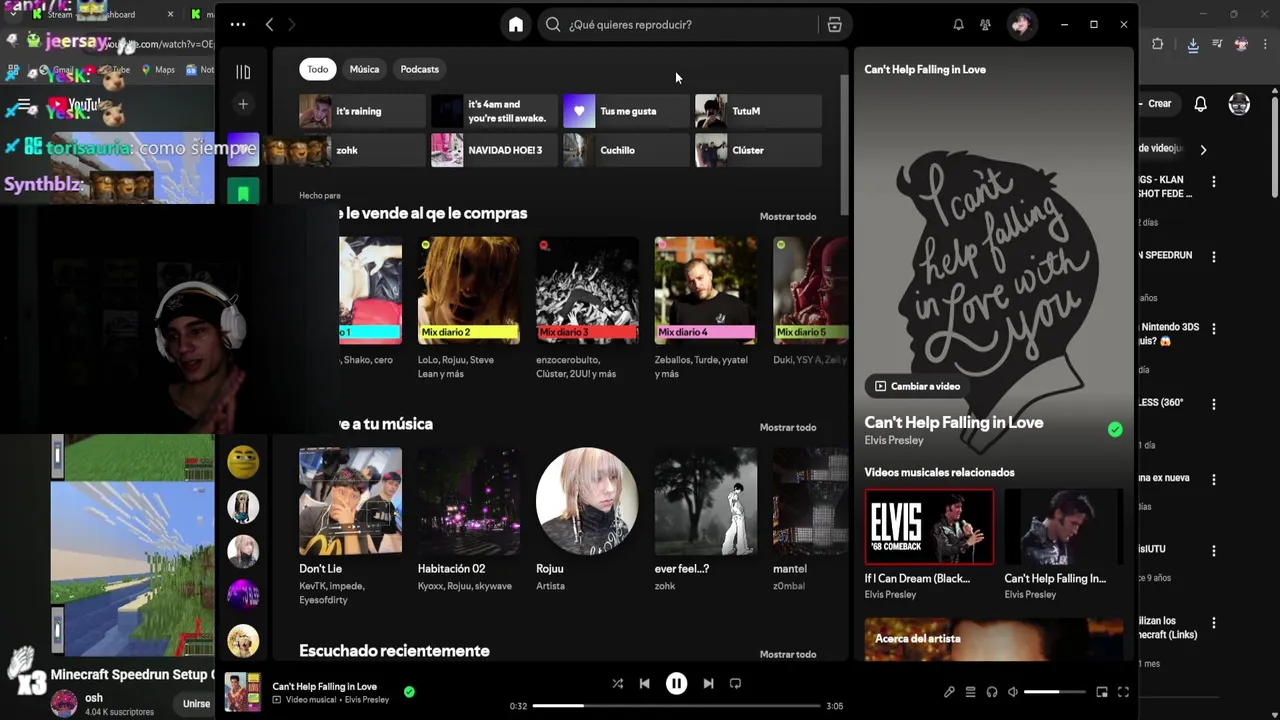This screenshot has height=720, width=1280.
Task: Skip to next track
Action: 708,684
